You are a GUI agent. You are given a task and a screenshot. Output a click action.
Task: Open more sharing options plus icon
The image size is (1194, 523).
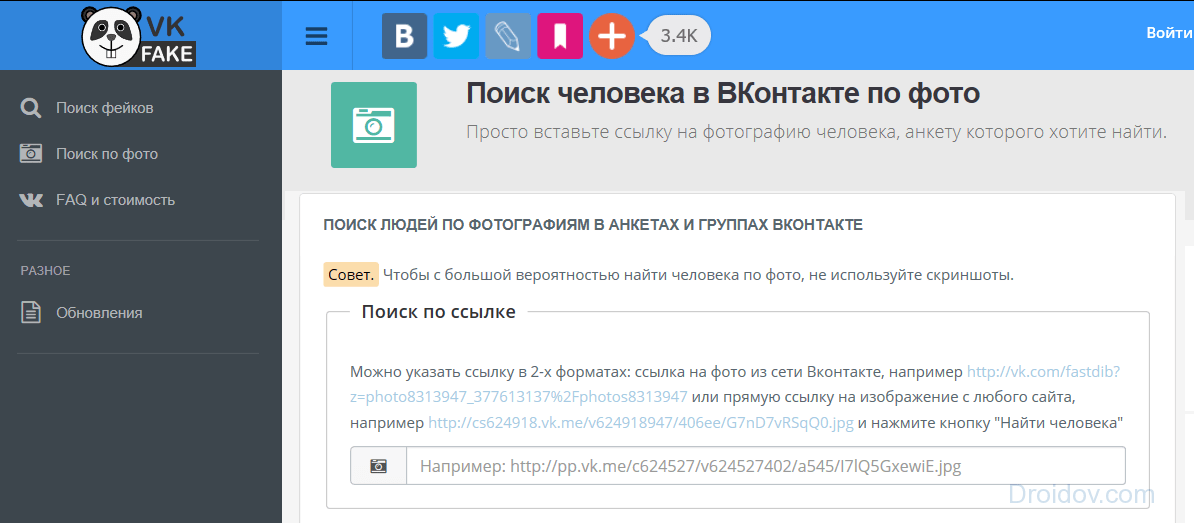coord(611,36)
